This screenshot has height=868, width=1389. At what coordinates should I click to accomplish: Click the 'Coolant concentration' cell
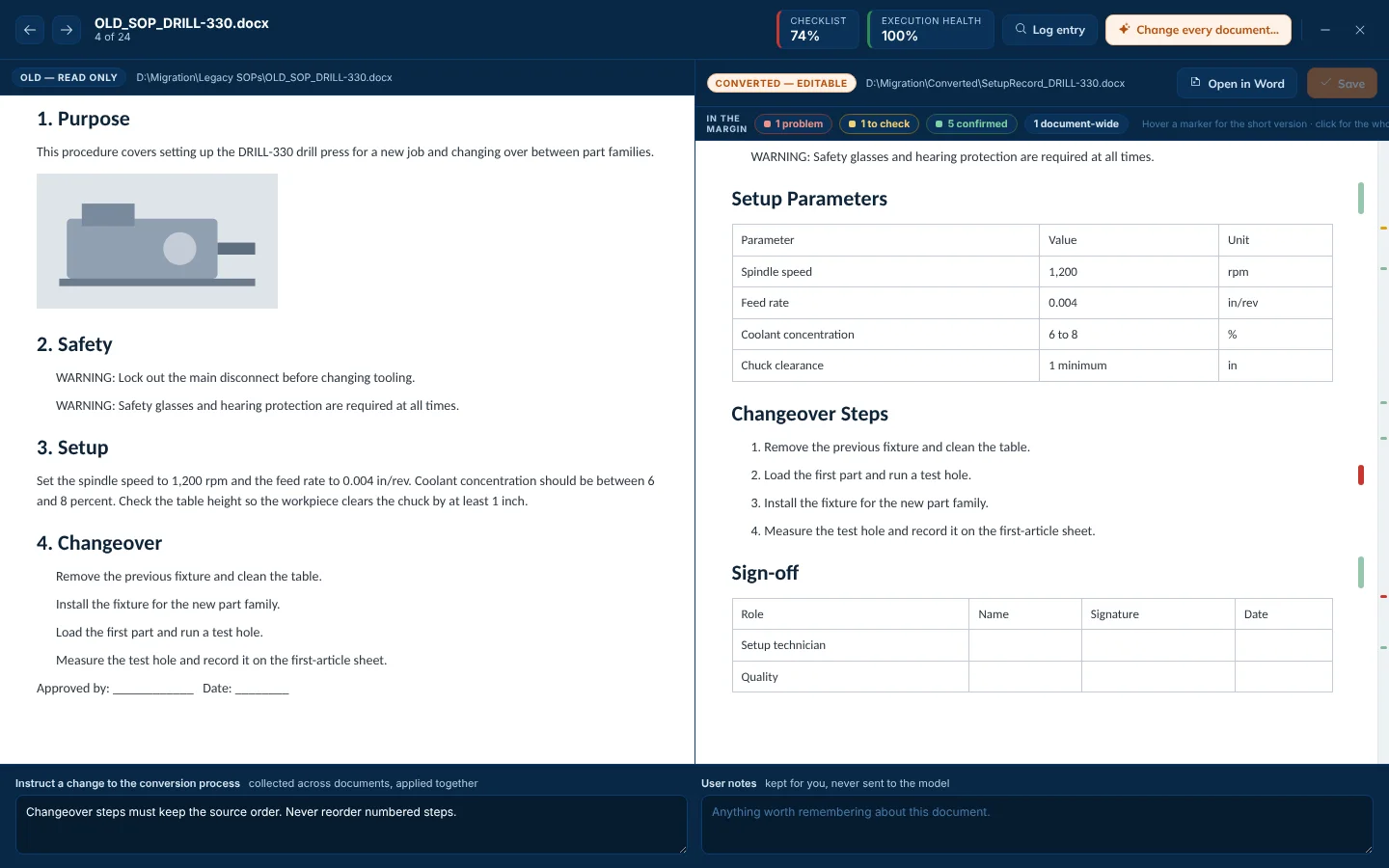click(x=885, y=335)
